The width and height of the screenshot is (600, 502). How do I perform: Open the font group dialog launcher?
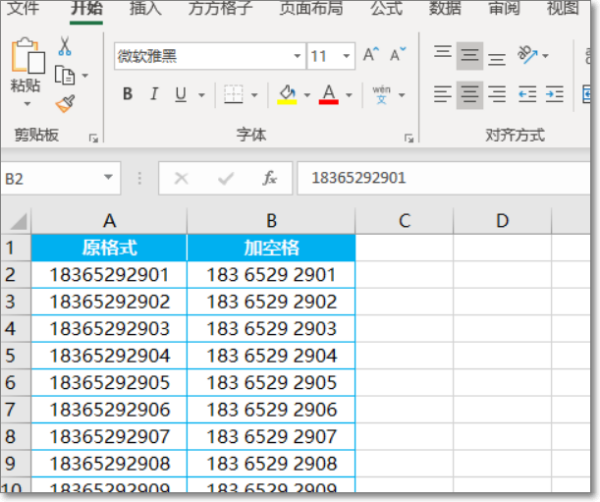[x=409, y=138]
